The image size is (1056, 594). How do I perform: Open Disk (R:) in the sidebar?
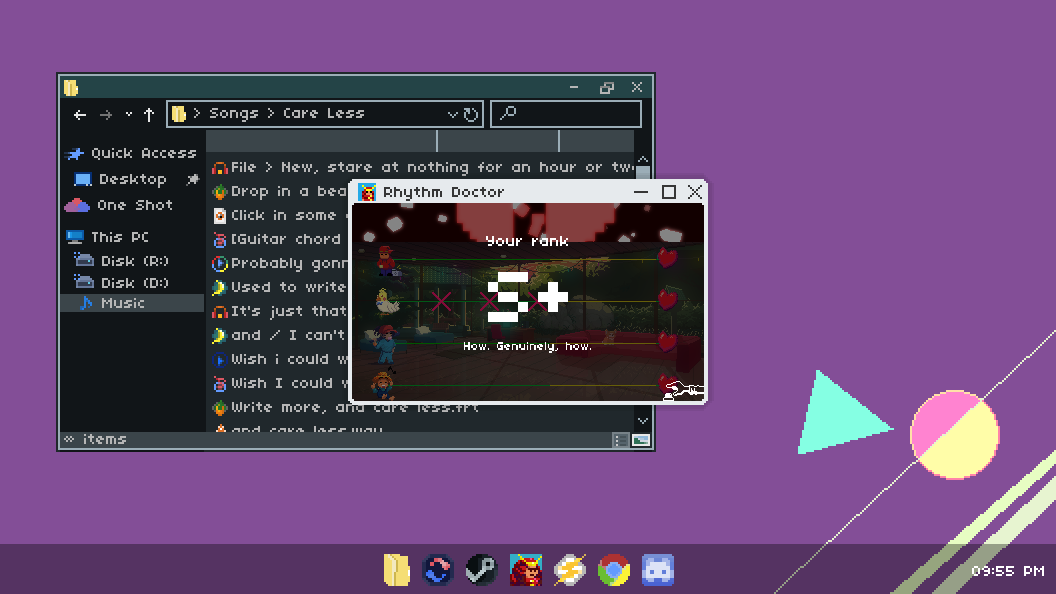(134, 261)
